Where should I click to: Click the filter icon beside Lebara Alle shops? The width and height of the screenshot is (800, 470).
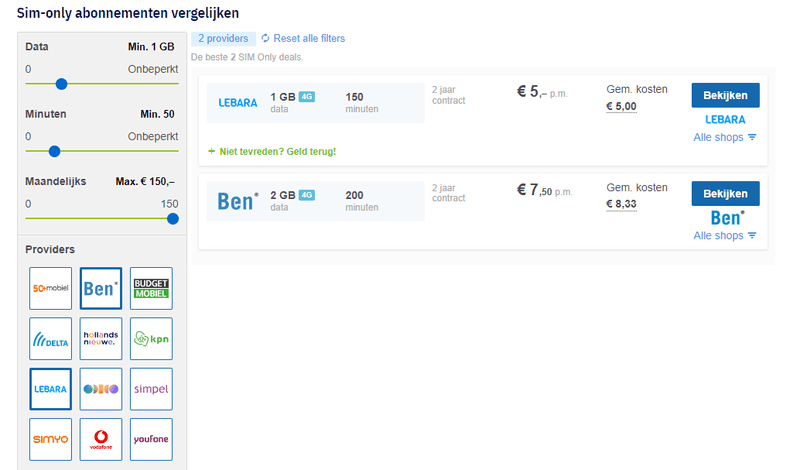coord(752,137)
